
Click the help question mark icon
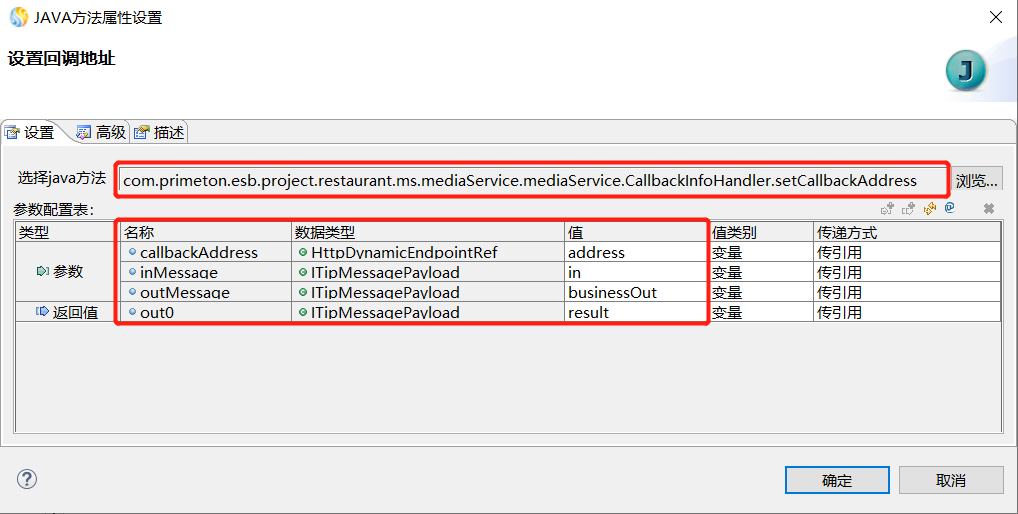[x=27, y=479]
